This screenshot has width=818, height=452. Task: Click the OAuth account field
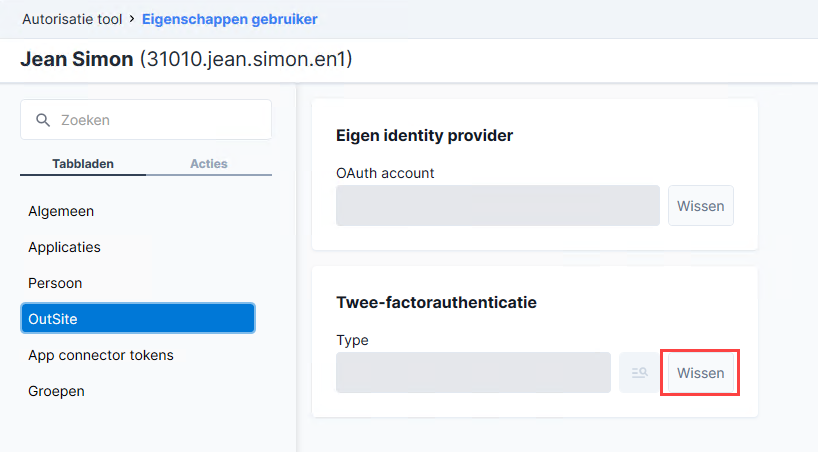498,206
